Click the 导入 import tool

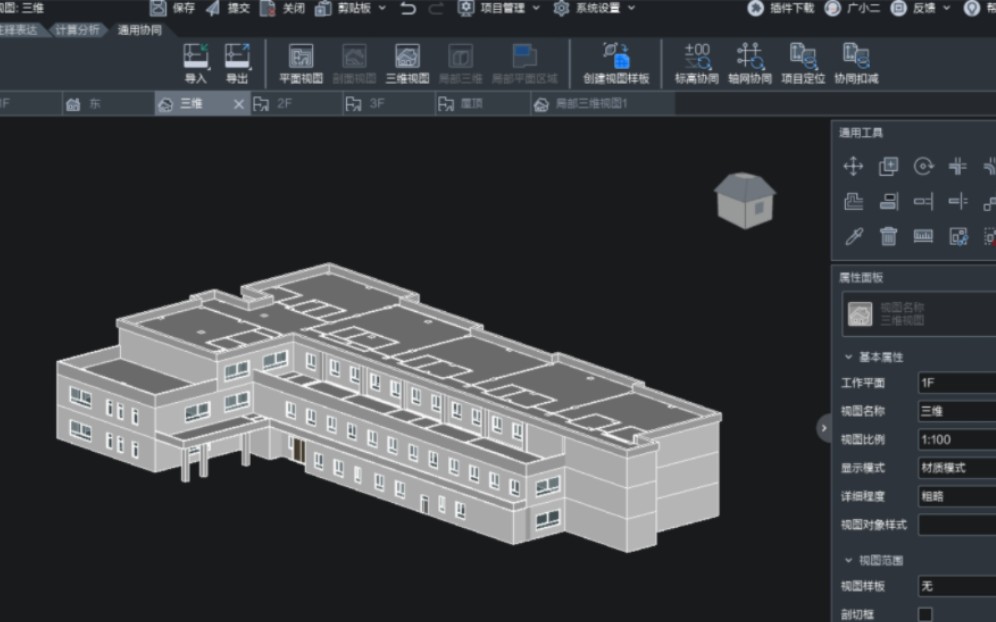click(x=196, y=64)
